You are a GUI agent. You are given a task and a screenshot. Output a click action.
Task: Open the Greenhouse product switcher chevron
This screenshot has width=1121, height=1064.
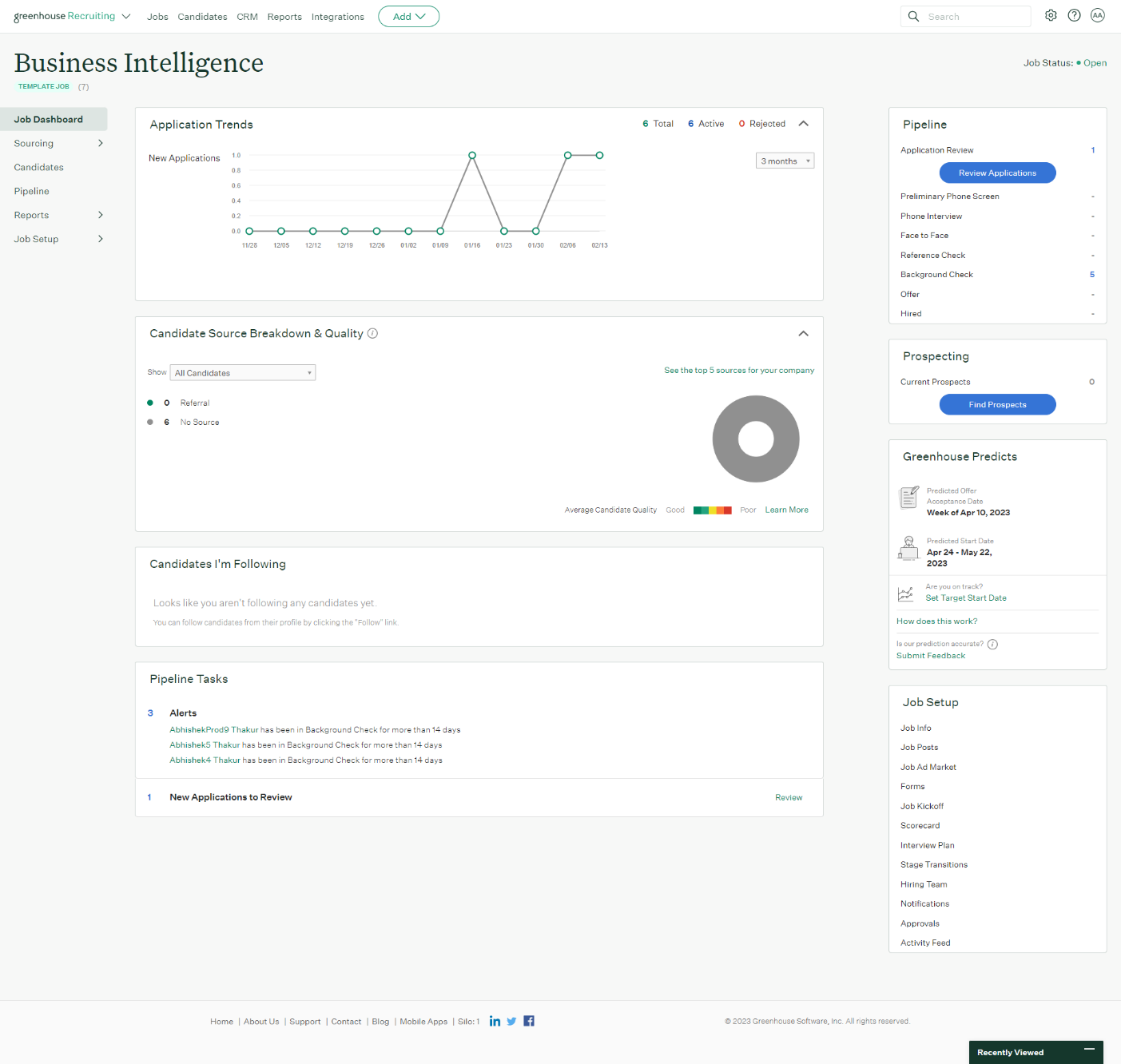pyautogui.click(x=126, y=16)
